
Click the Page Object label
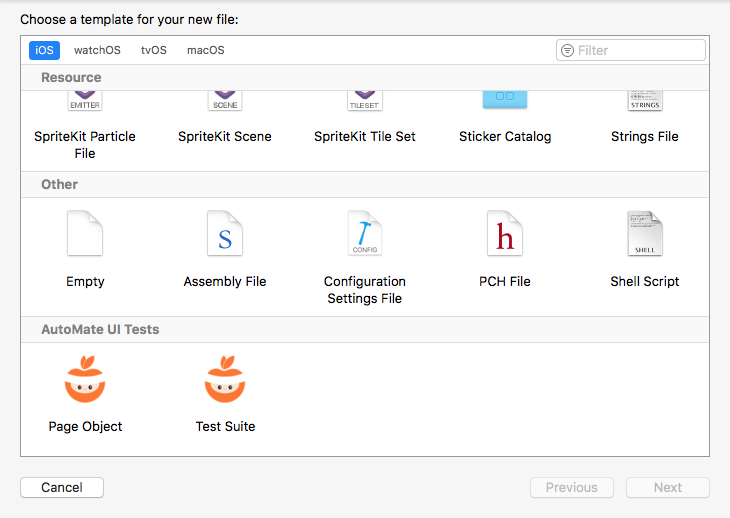[85, 427]
